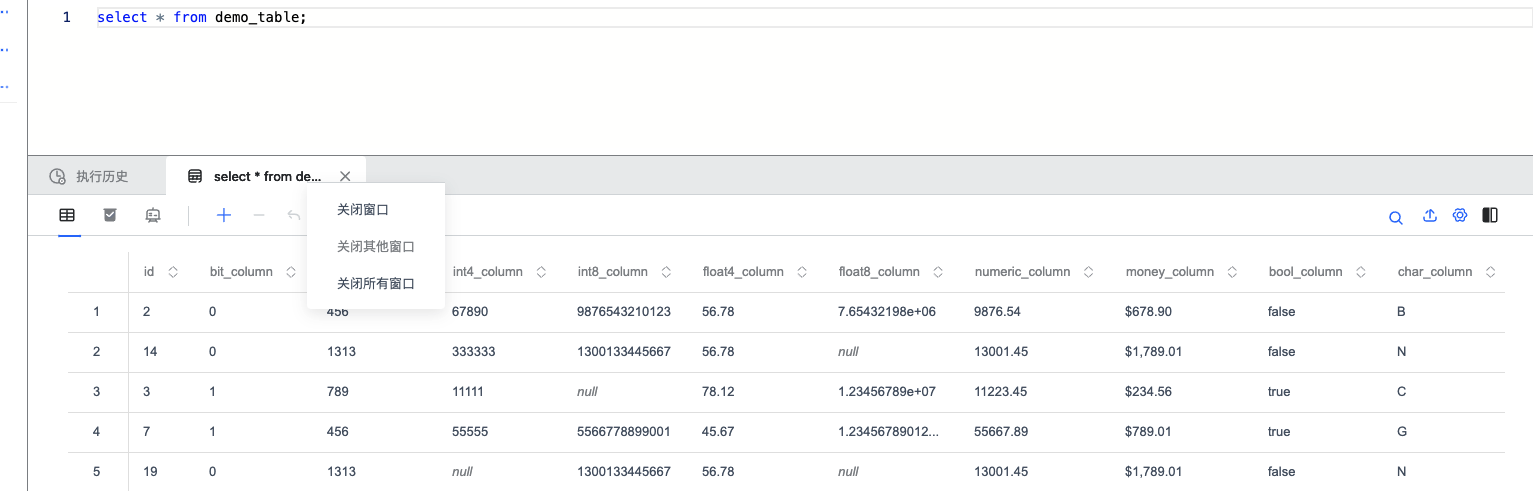
Task: Select row number 2 in the grid
Action: click(x=96, y=352)
